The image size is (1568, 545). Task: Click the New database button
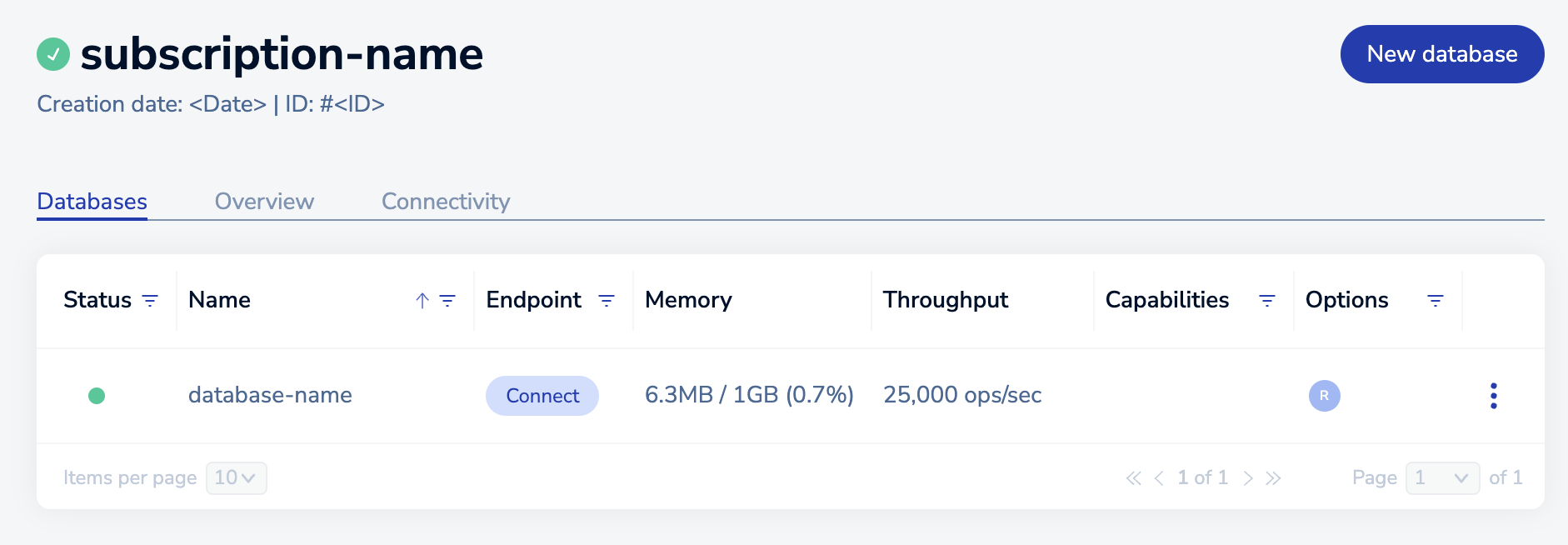(1441, 54)
